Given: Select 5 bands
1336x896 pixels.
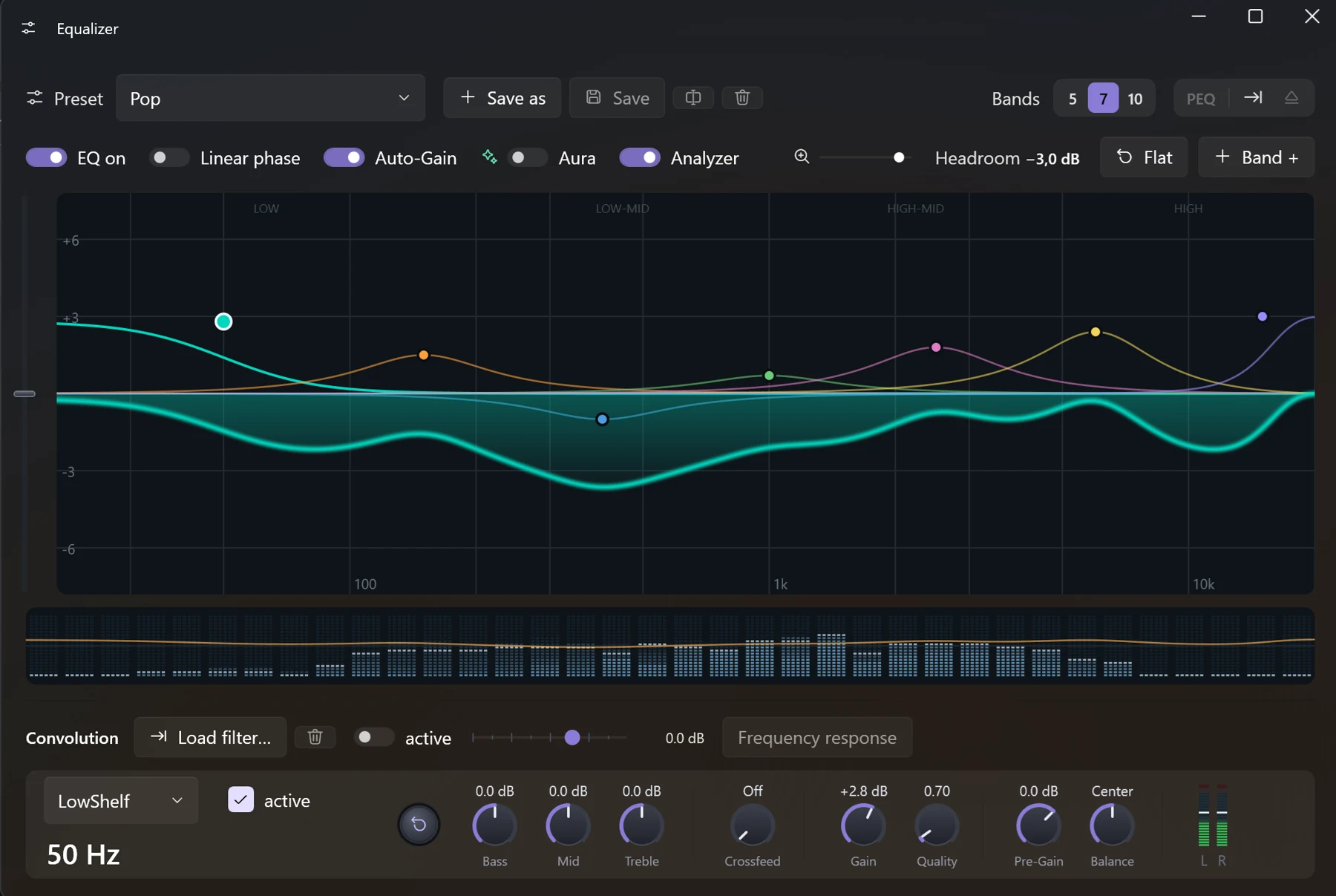Looking at the screenshot, I should [1073, 99].
